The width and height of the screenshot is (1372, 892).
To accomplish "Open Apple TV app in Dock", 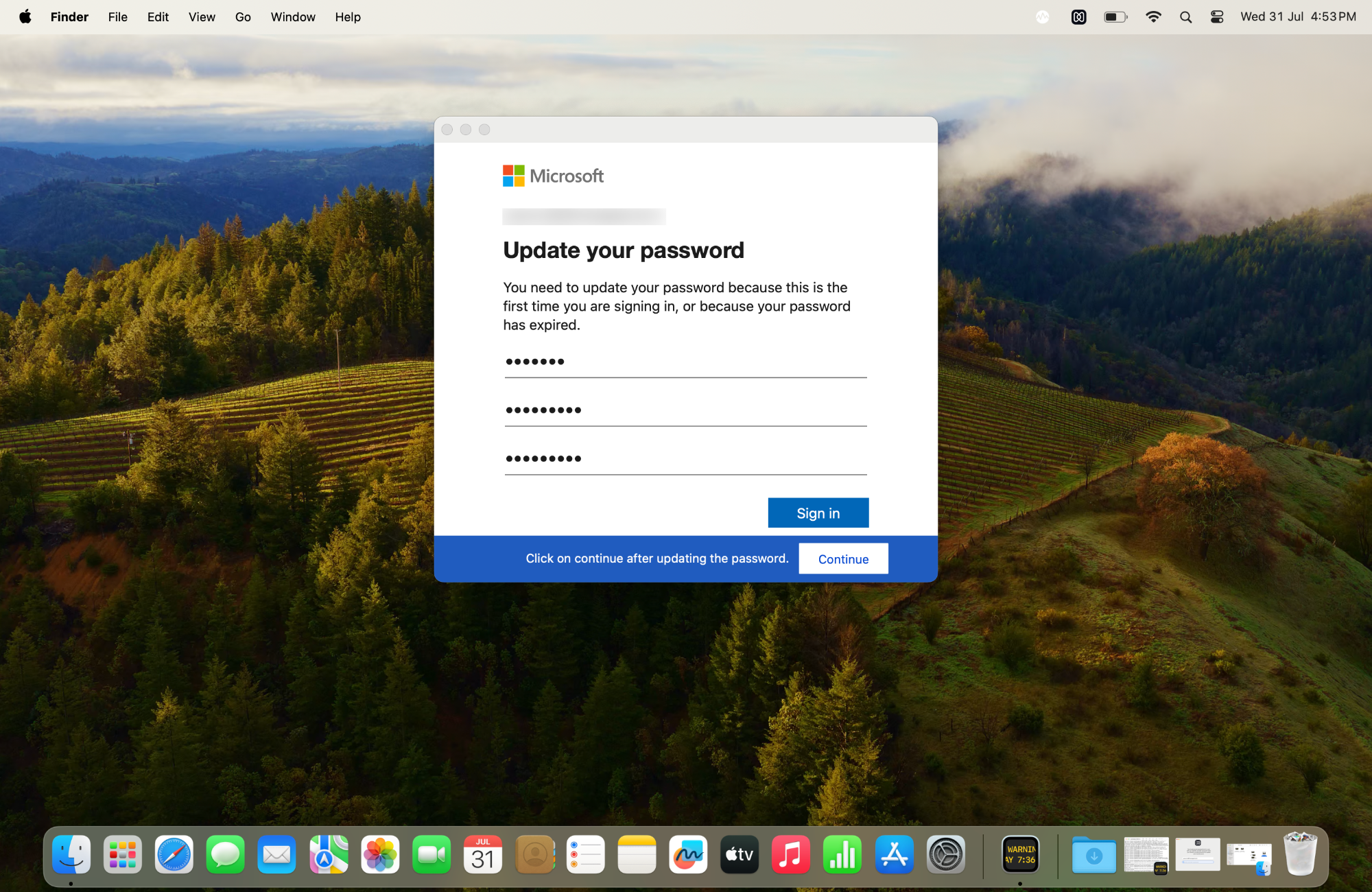I will pyautogui.click(x=740, y=854).
